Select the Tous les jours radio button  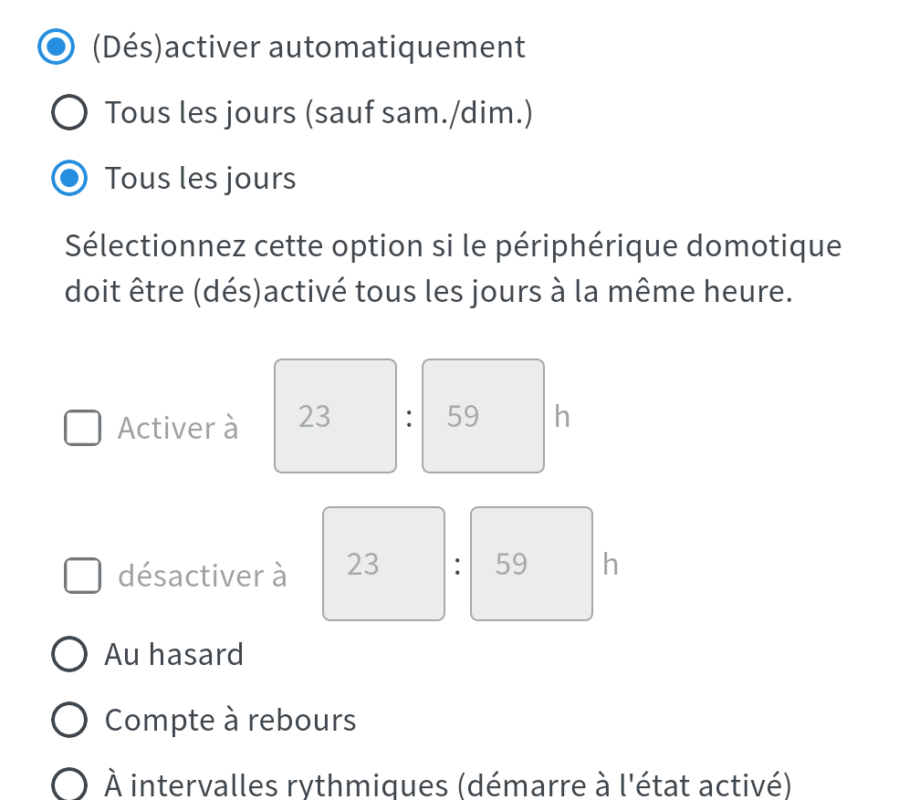click(x=68, y=179)
